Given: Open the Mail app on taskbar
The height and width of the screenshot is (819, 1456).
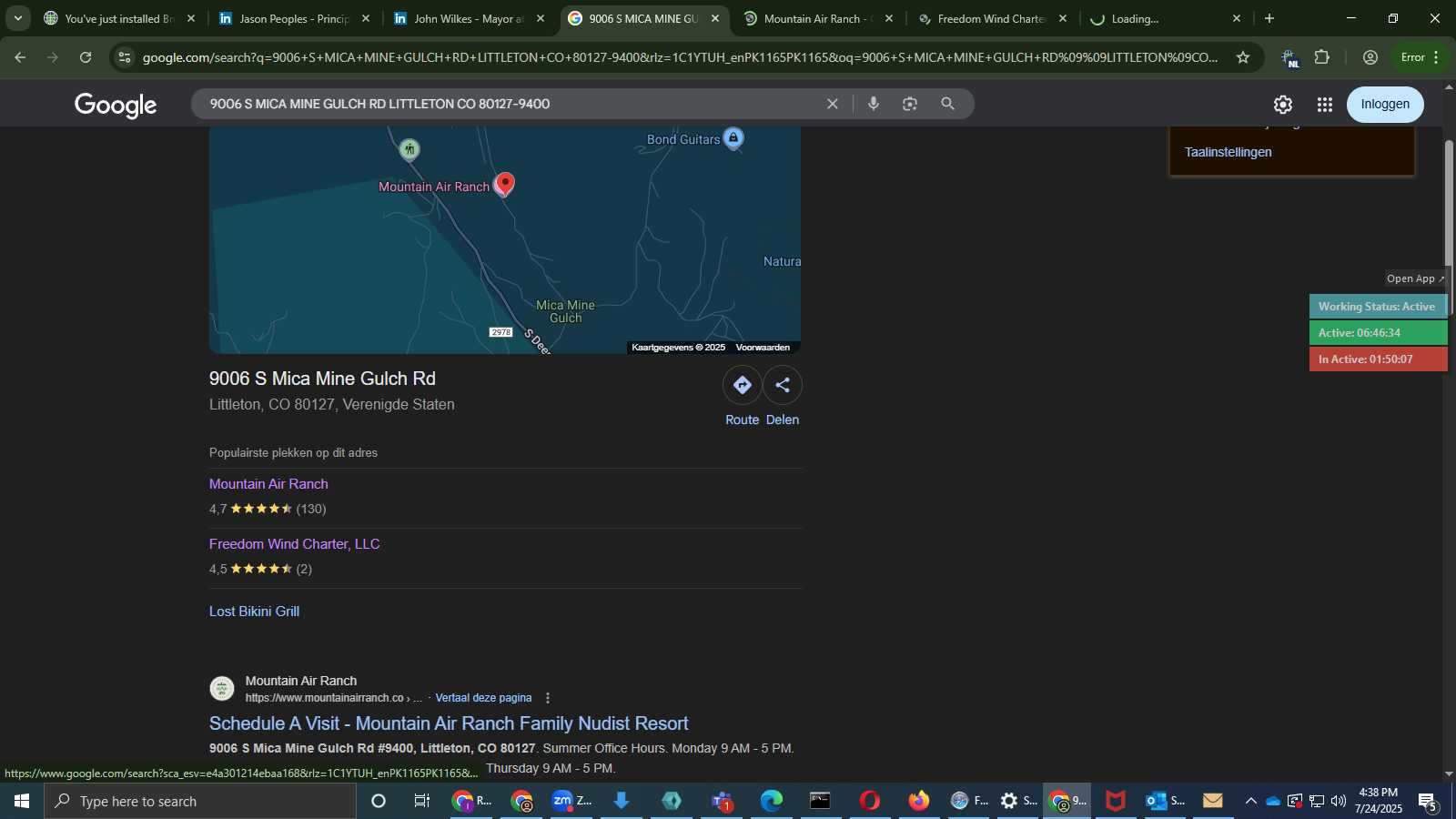Looking at the screenshot, I should point(1213,801).
